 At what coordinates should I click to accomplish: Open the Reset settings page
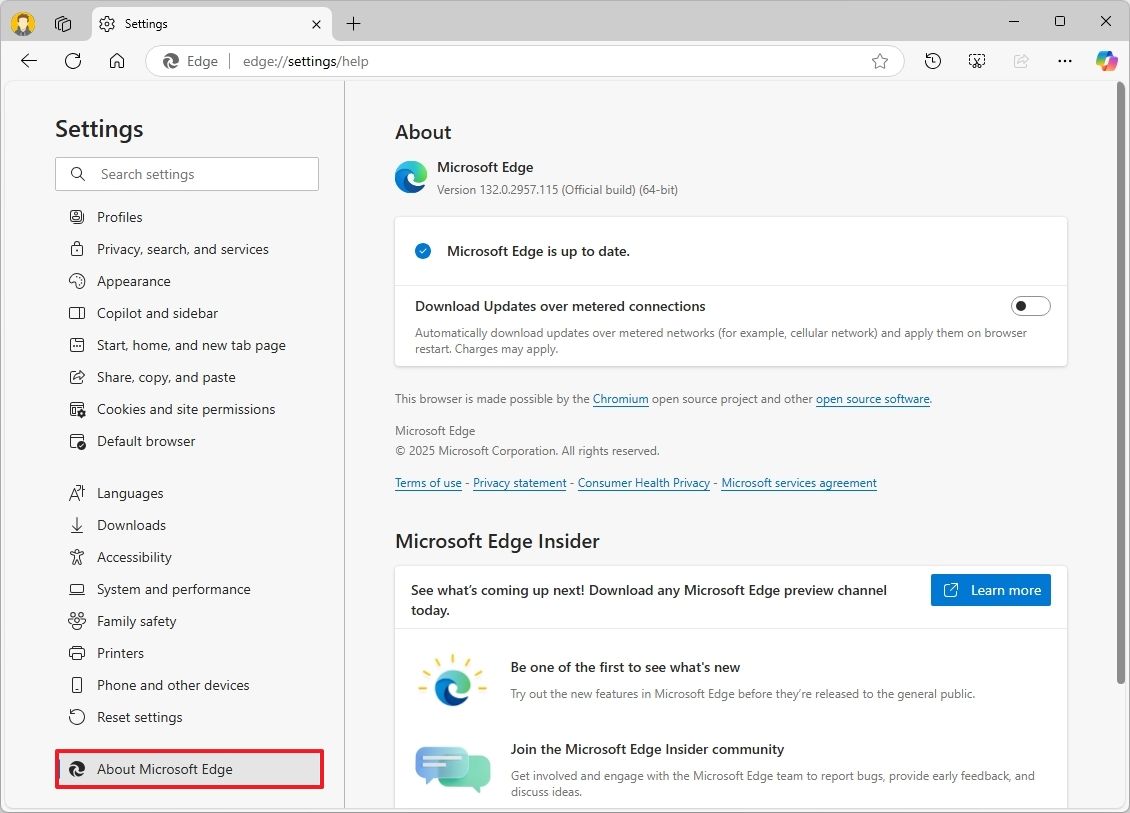coord(139,717)
